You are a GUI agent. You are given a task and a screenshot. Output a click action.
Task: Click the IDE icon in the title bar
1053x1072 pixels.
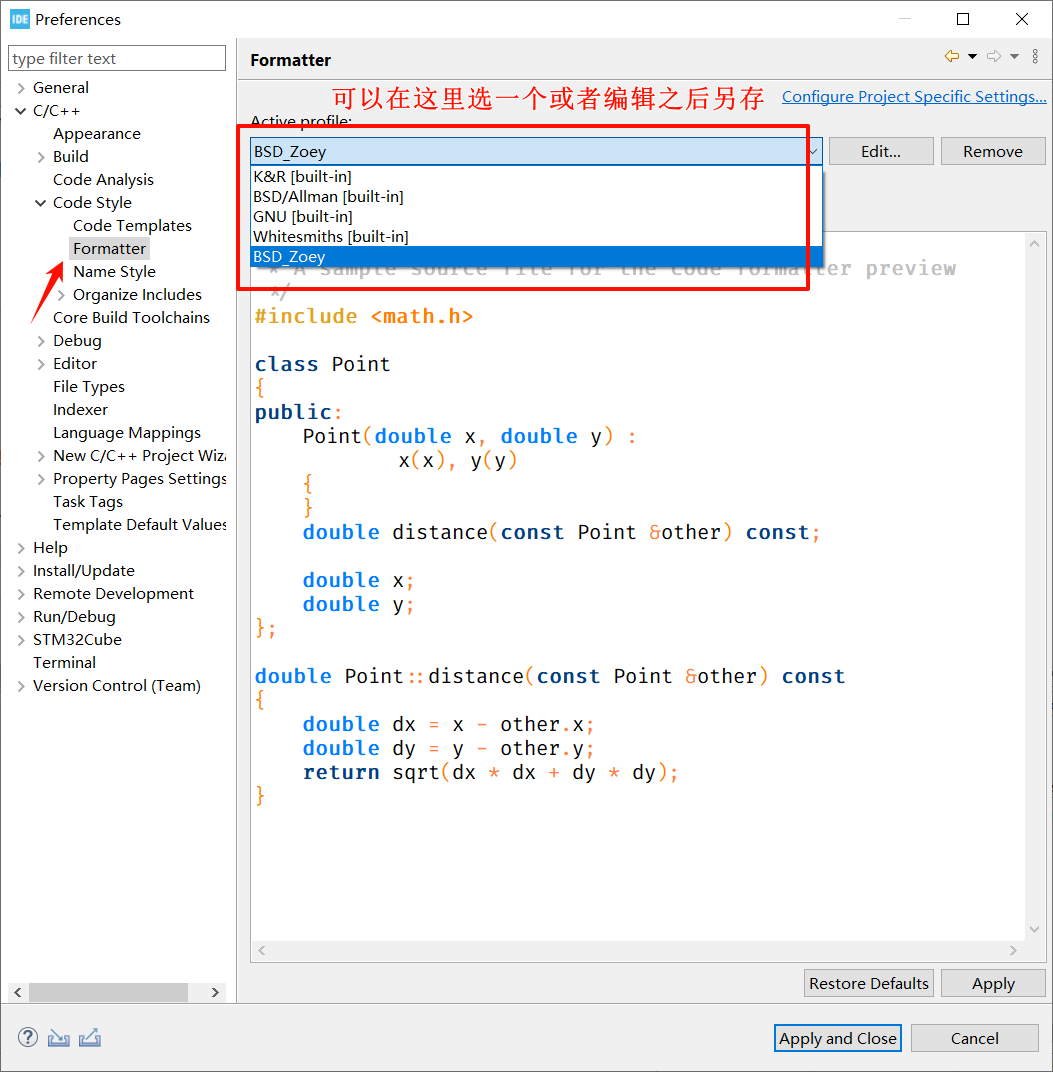point(19,18)
